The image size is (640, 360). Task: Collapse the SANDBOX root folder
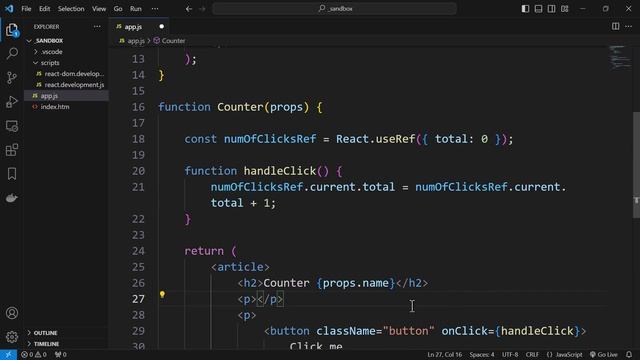pos(29,41)
